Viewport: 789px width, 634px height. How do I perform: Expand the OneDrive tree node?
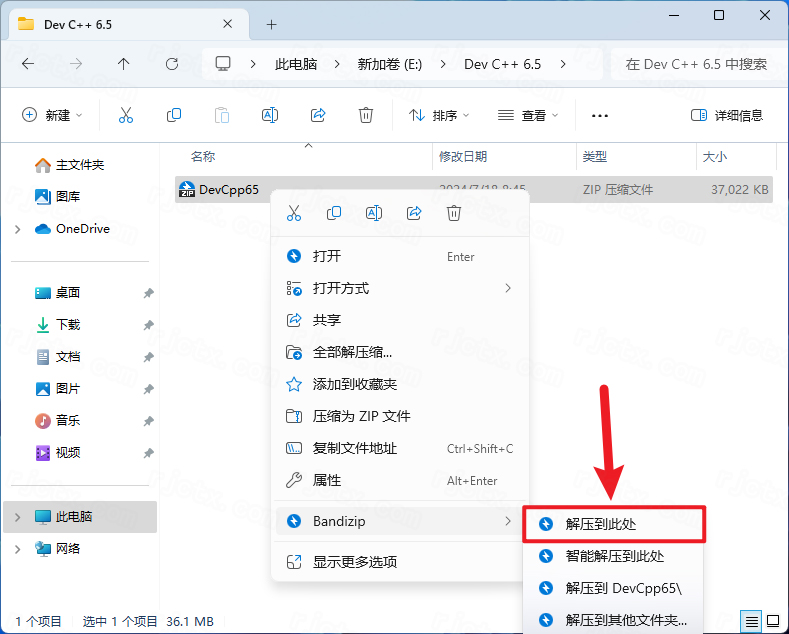(18, 229)
